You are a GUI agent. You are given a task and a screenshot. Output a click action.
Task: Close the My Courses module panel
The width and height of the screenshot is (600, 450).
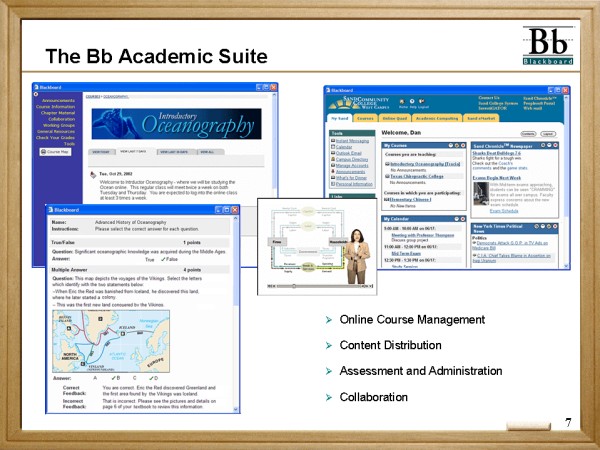[x=463, y=145]
